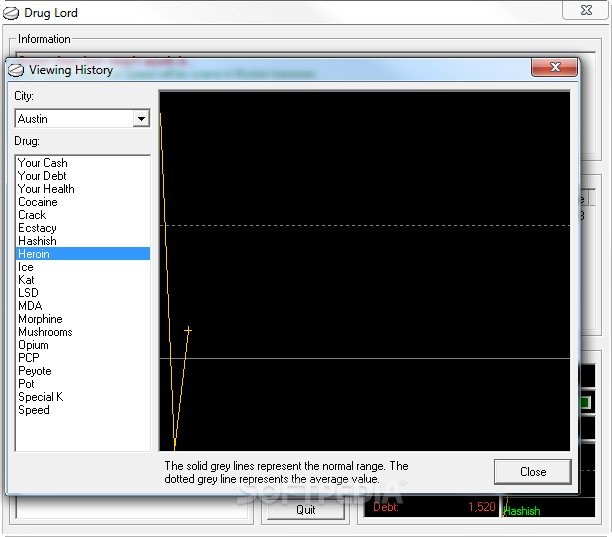Select Morphine in the drug list
Screen dimensions: 612x537
pyautogui.click(x=83, y=319)
